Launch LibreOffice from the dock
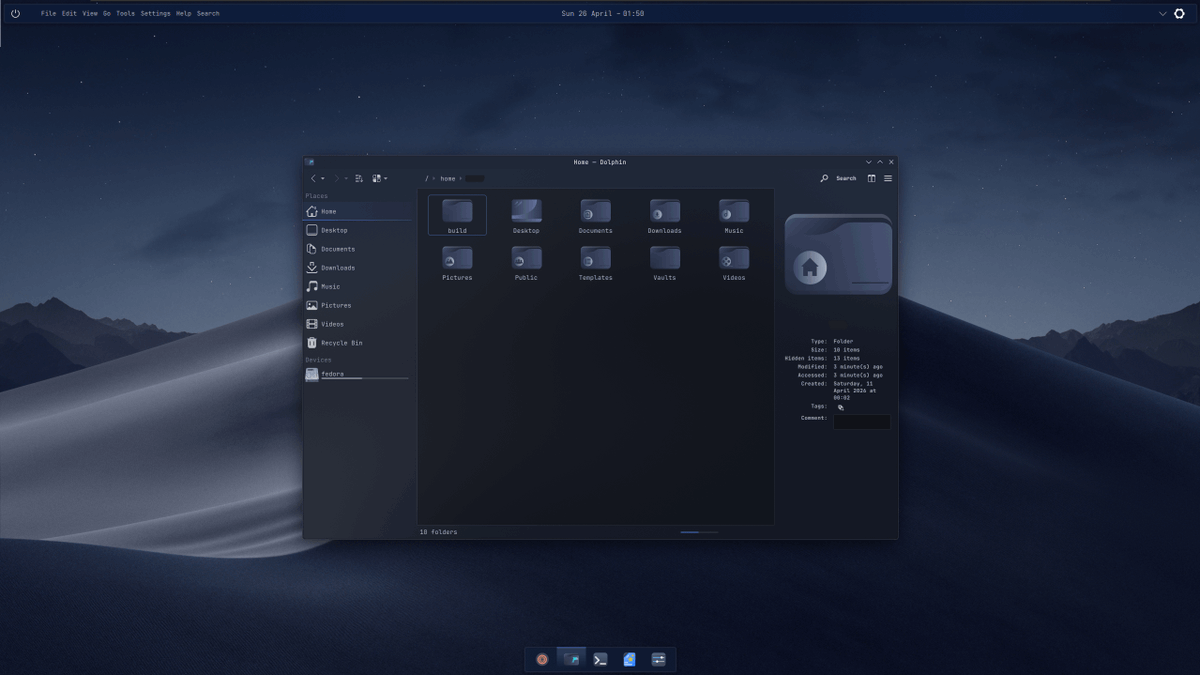Image resolution: width=1200 pixels, height=675 pixels. (x=628, y=659)
